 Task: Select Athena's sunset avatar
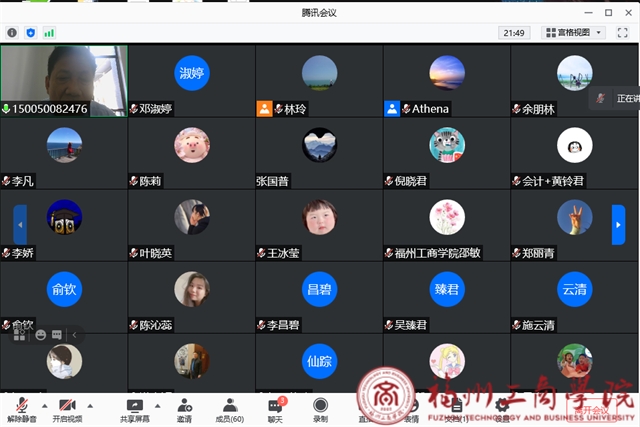point(447,73)
